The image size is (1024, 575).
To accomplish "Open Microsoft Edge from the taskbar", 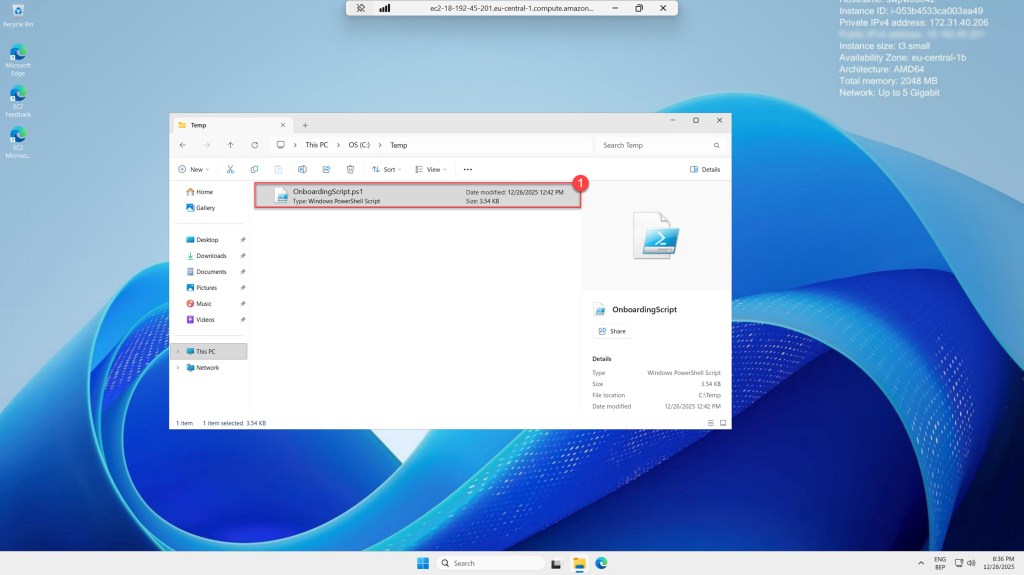I will pos(602,563).
